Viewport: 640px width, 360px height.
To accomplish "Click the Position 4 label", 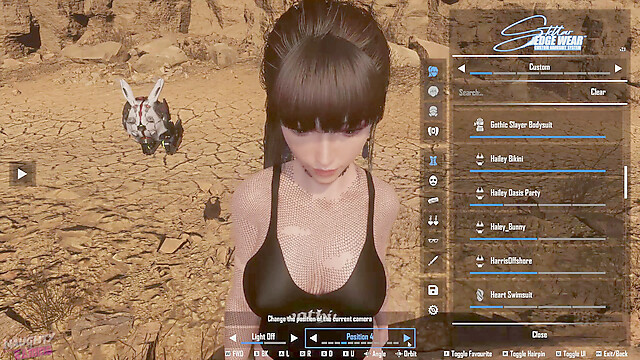I will [360, 337].
